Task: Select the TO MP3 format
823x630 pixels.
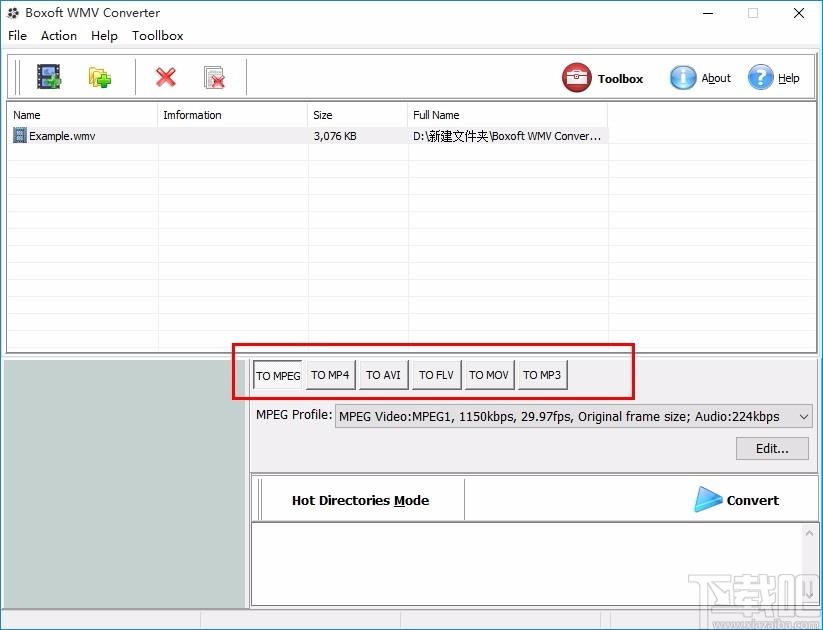Action: (542, 375)
